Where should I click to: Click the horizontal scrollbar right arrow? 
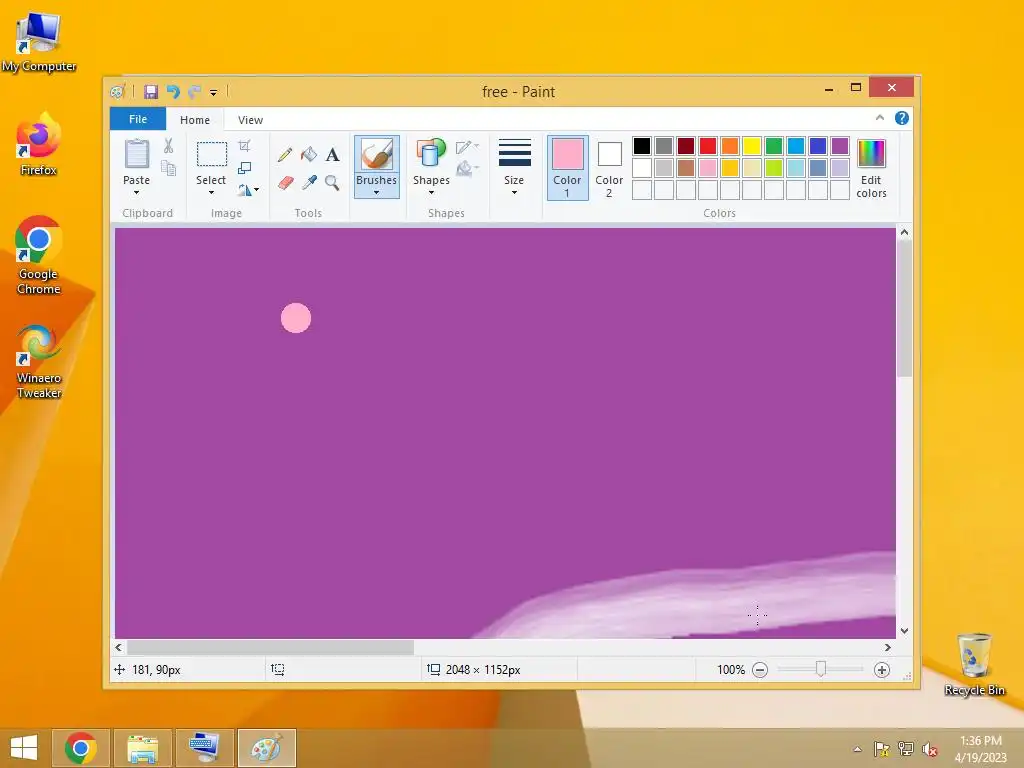(888, 648)
